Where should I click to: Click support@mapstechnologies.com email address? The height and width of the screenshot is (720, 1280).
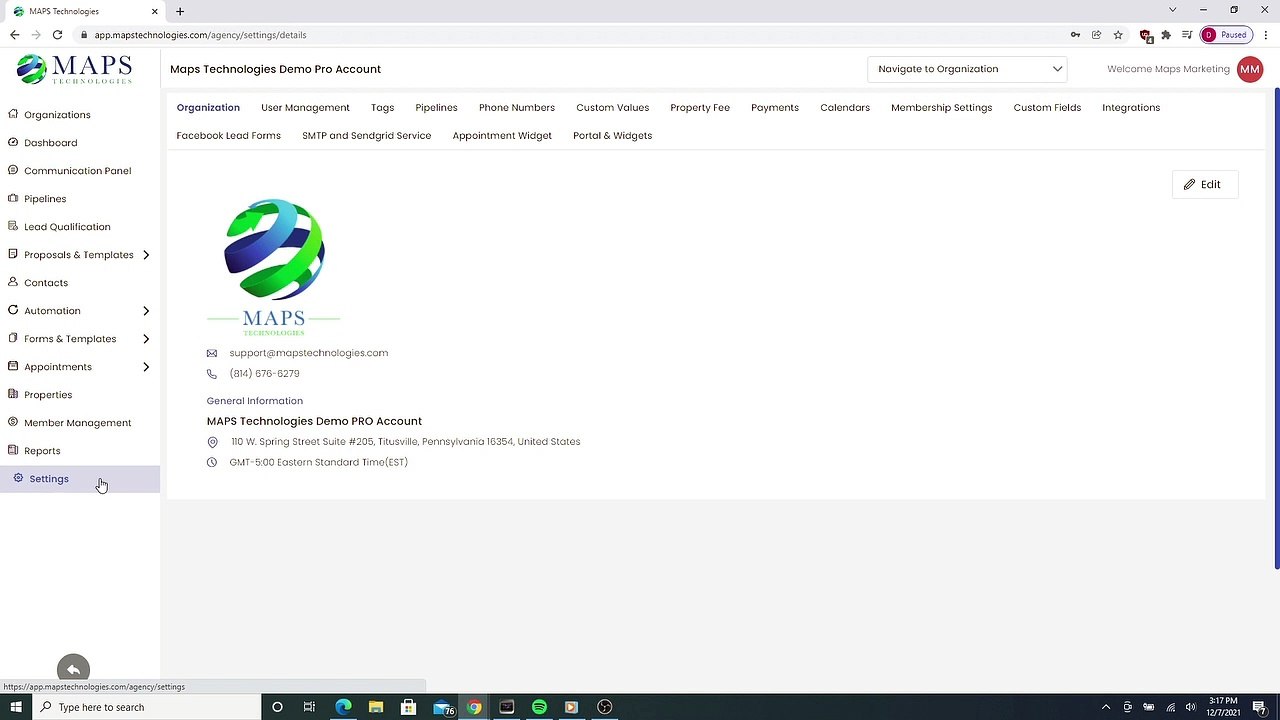[308, 353]
